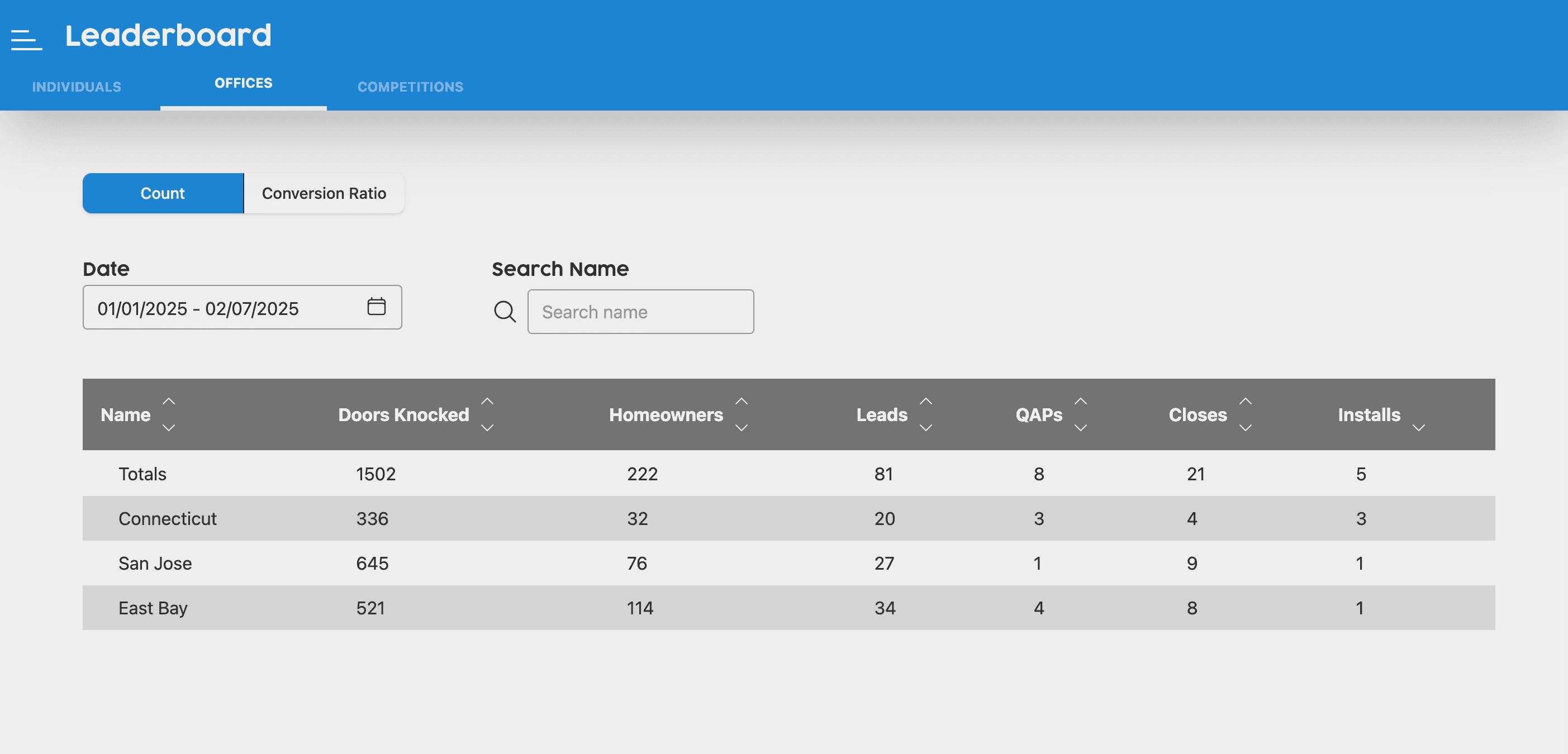Switch view to Count mode
The height and width of the screenshot is (754, 1568).
[163, 193]
